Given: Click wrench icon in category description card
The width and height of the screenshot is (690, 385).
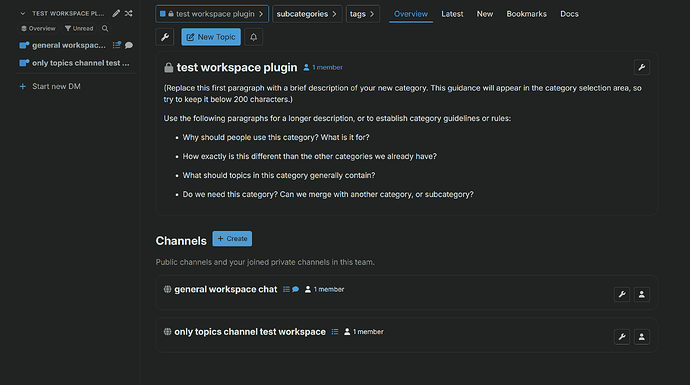Looking at the screenshot, I should [642, 67].
